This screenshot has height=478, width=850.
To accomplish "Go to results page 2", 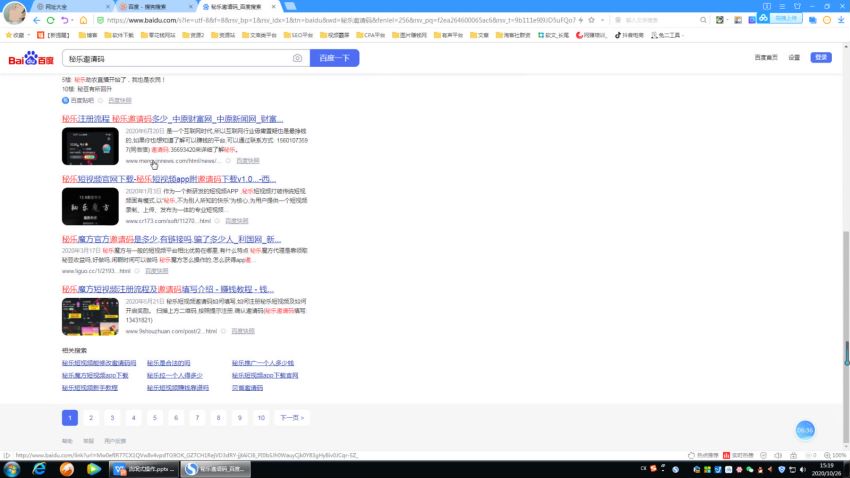I will (91, 418).
